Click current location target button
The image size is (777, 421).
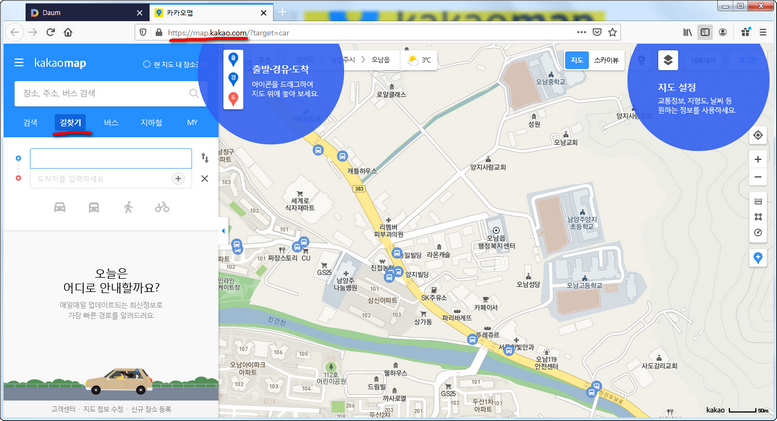tap(758, 135)
